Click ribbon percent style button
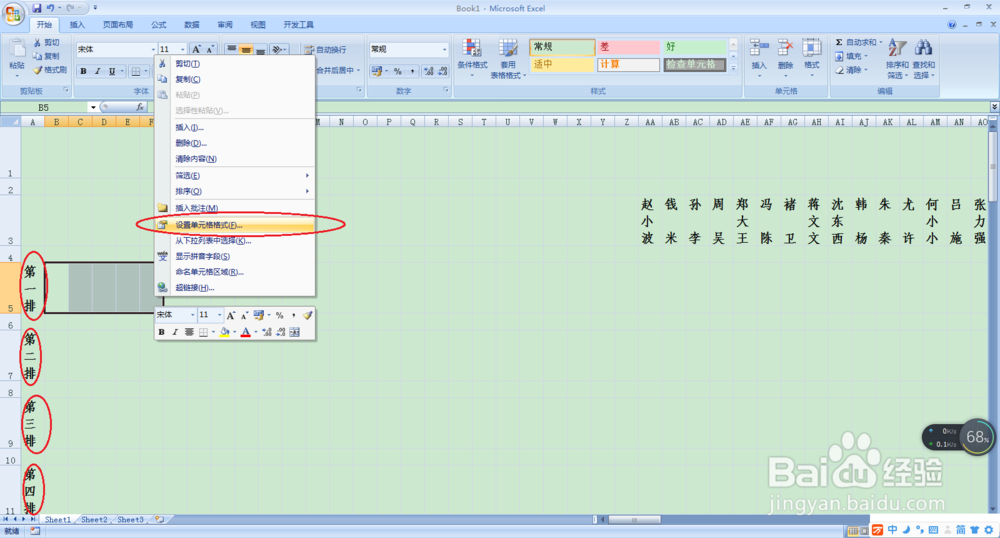 [x=398, y=71]
